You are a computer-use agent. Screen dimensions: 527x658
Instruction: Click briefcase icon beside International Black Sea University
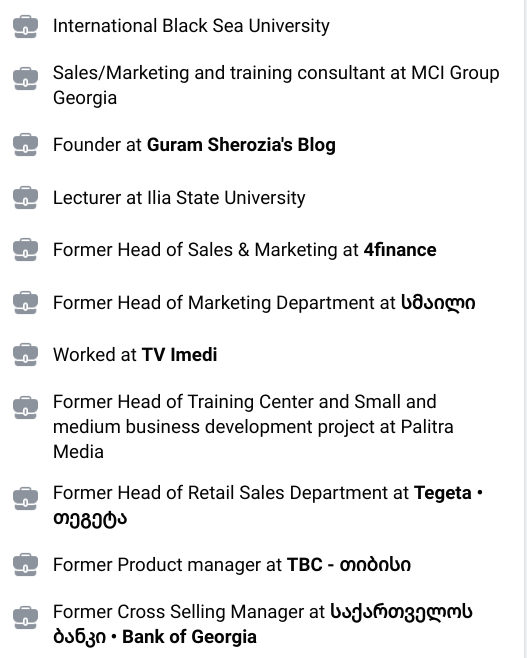click(x=26, y=26)
